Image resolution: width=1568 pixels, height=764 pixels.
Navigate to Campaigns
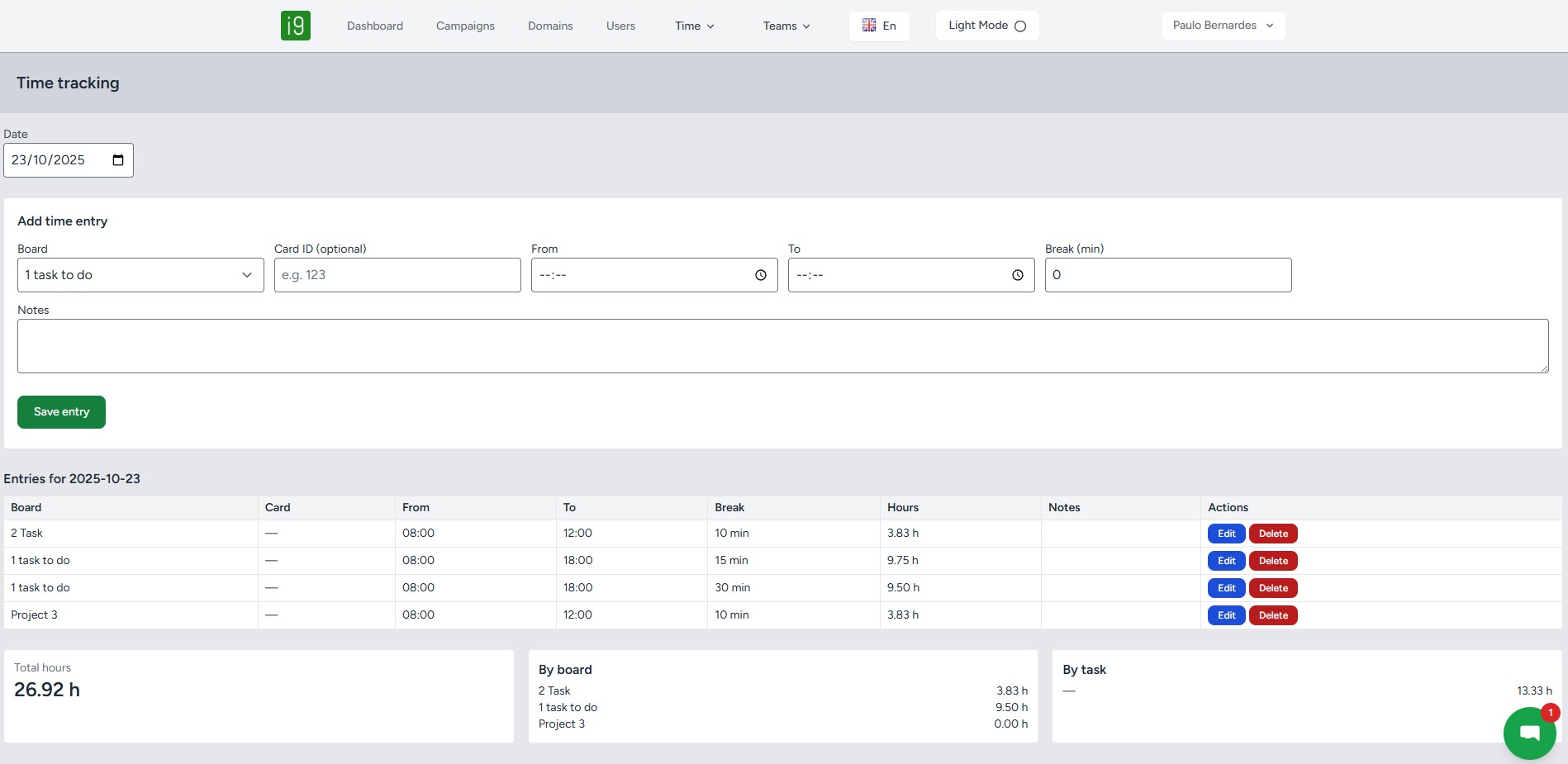[x=465, y=26]
